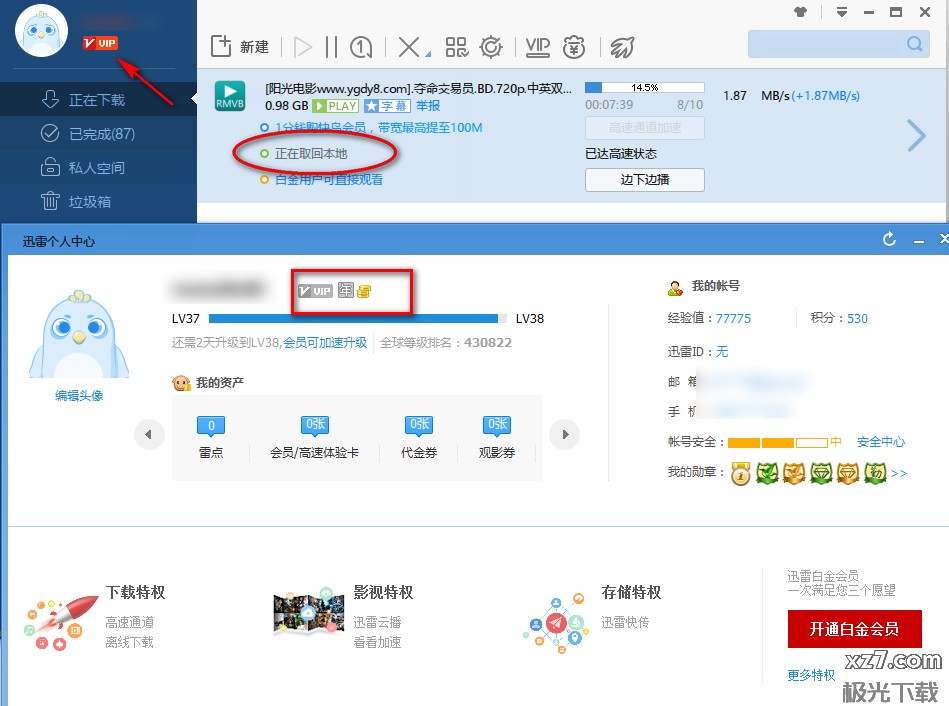Click the 帐号安全 level bar

click(777, 443)
